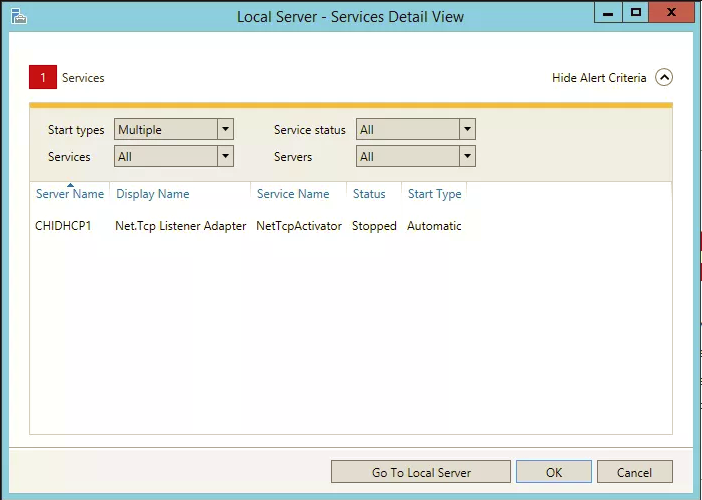Click Go To Local Server button
The height and width of the screenshot is (500, 702).
tap(421, 472)
